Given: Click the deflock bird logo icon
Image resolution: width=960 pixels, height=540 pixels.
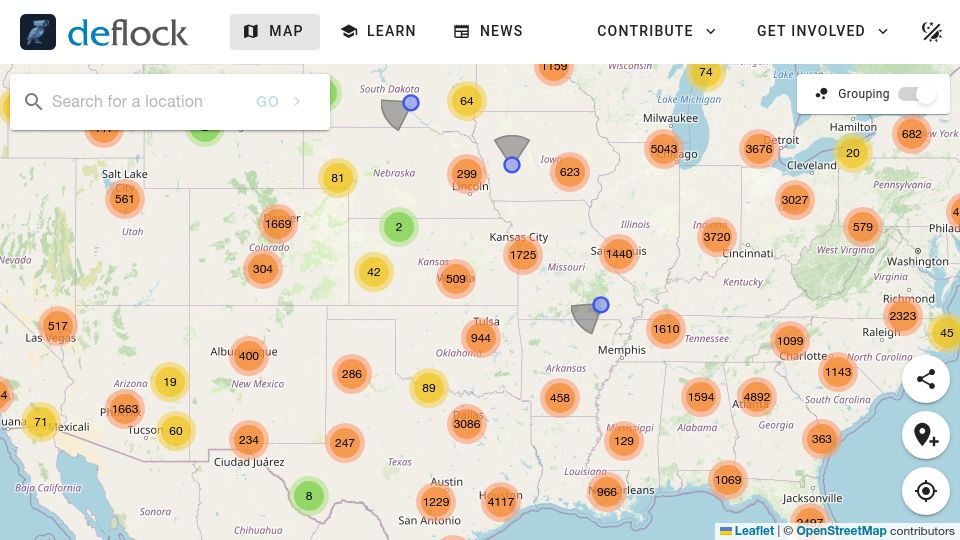Looking at the screenshot, I should pyautogui.click(x=38, y=32).
